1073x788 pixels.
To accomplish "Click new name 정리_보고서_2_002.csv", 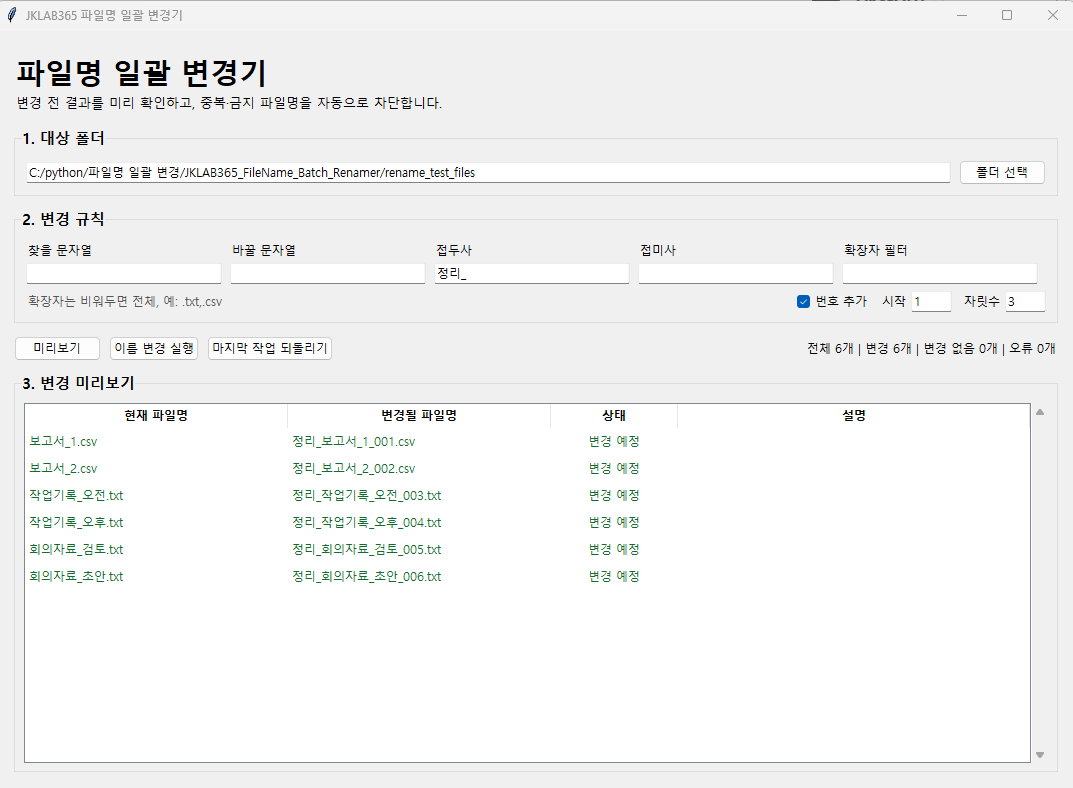I will 354,469.
